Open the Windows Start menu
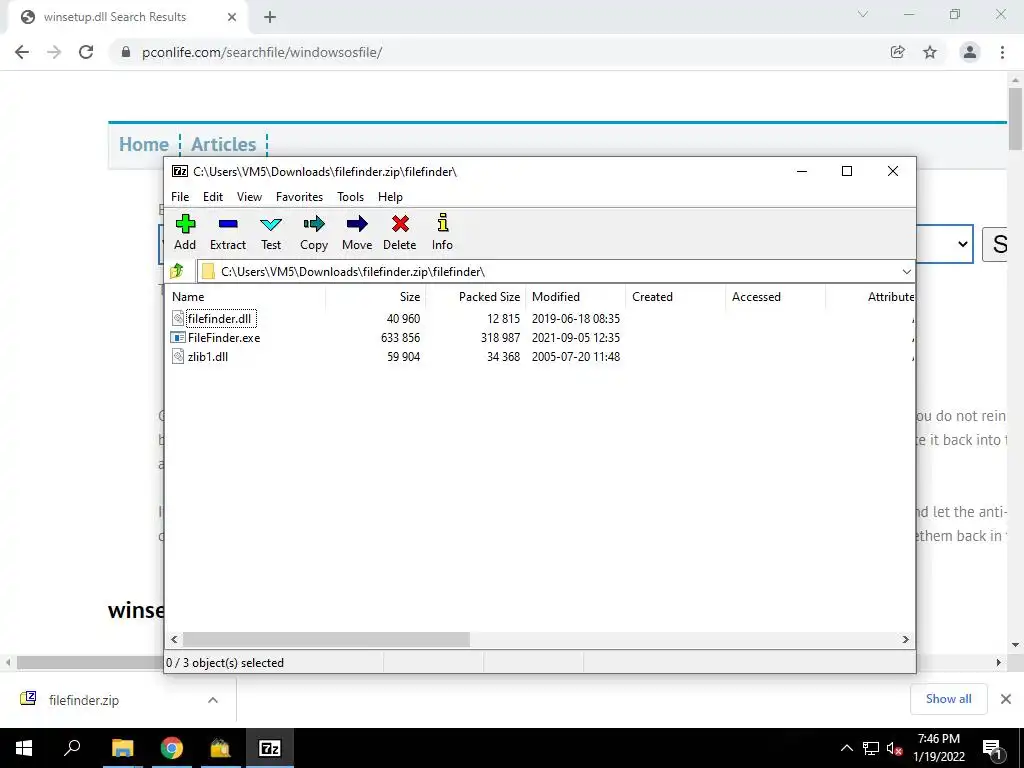The image size is (1024, 768). pyautogui.click(x=24, y=748)
